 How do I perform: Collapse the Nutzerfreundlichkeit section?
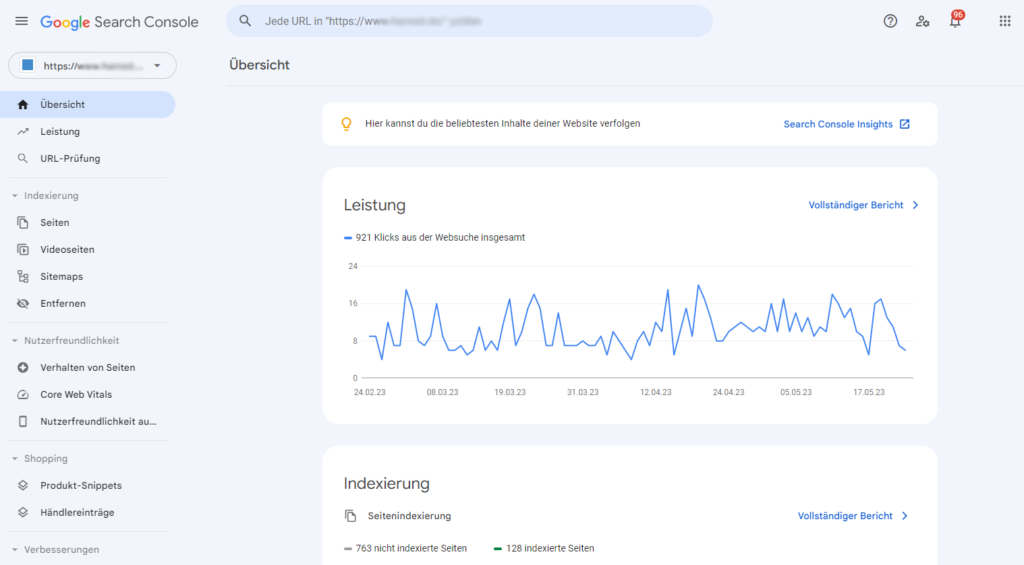pyautogui.click(x=15, y=341)
